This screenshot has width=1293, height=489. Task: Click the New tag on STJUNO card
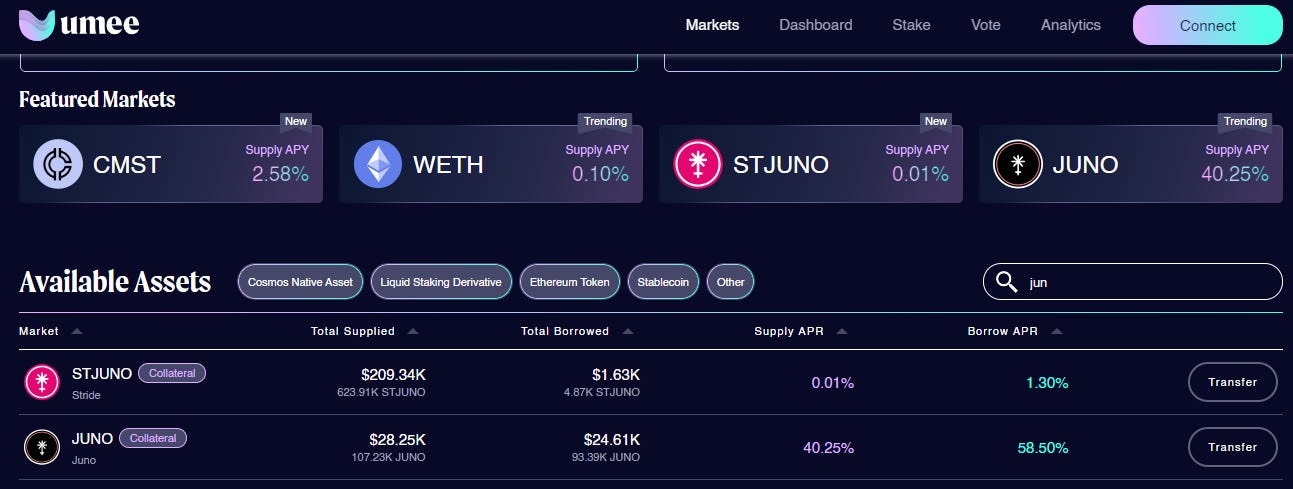tap(936, 121)
